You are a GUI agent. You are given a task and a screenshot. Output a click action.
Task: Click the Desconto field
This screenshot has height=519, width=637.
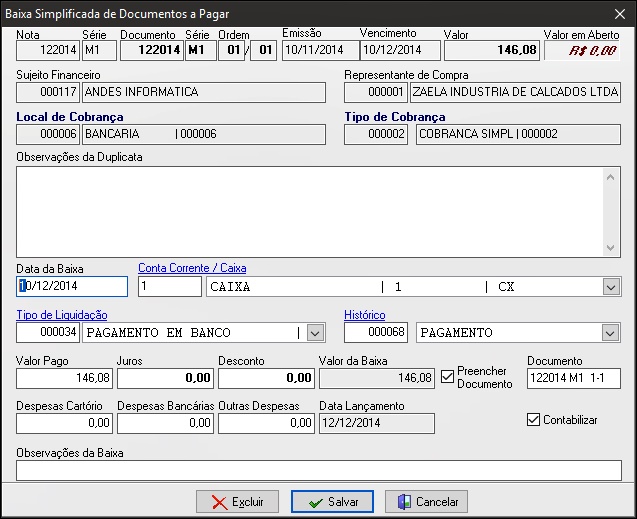point(266,378)
